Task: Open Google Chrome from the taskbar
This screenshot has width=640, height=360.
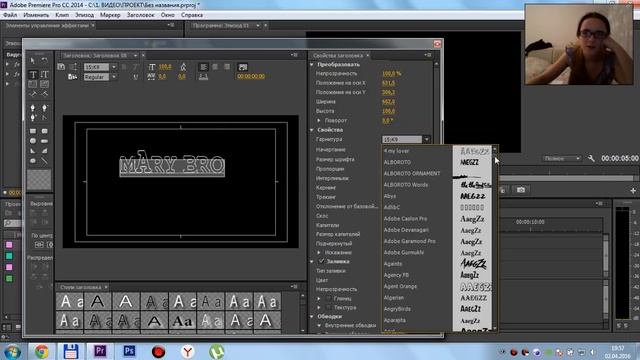Action: pos(41,351)
